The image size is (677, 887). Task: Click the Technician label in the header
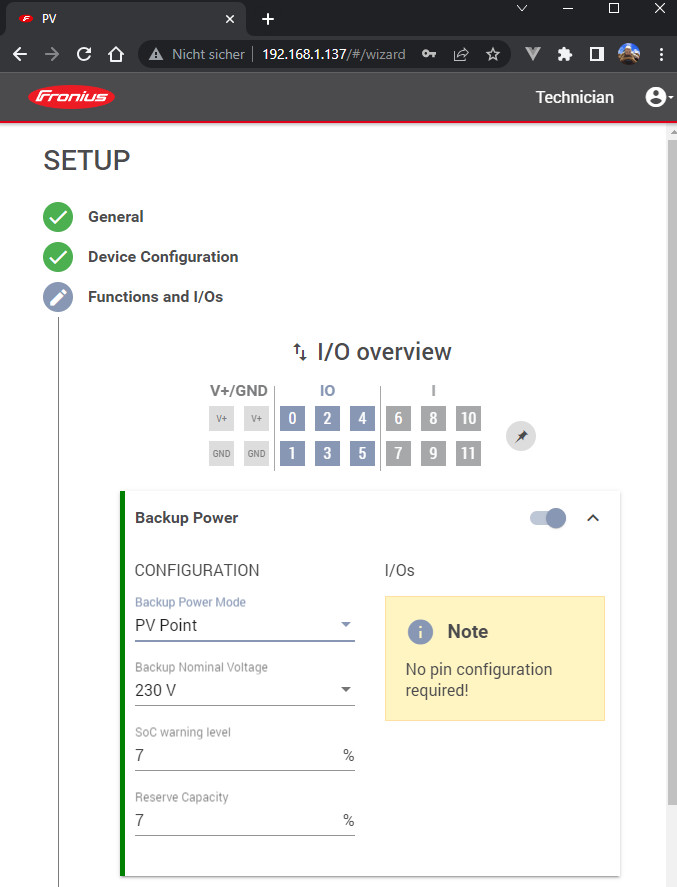(574, 97)
